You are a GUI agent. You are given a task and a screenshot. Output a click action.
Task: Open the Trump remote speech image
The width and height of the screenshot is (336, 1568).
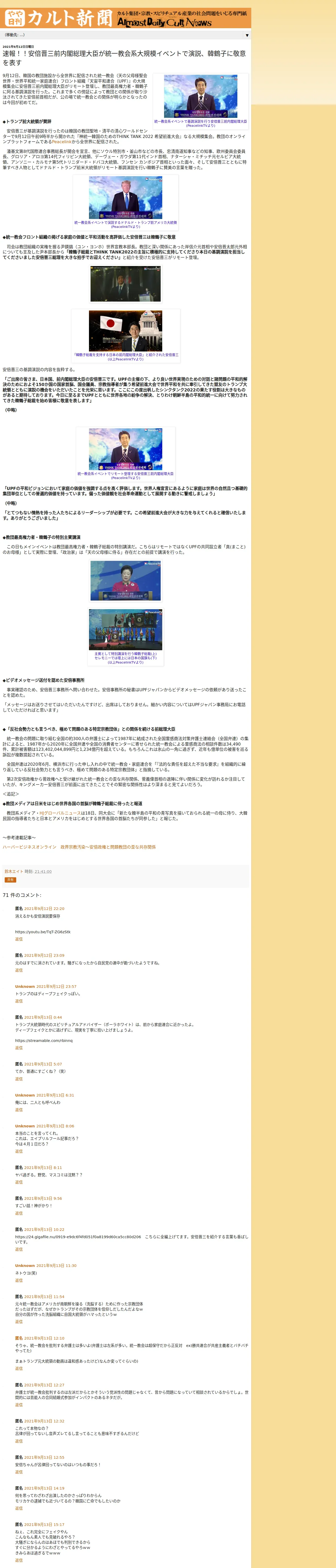126,198
